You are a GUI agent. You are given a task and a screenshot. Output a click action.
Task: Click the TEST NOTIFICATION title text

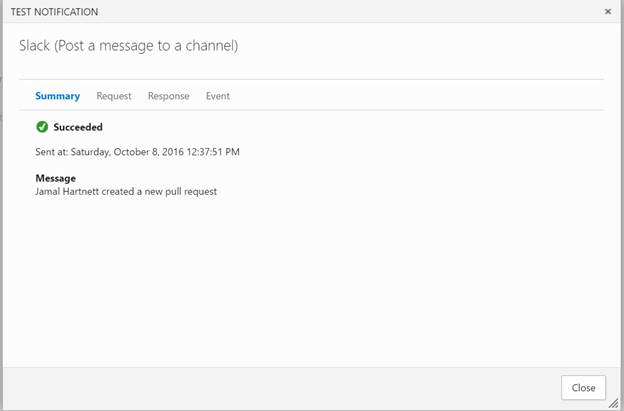pyautogui.click(x=54, y=11)
